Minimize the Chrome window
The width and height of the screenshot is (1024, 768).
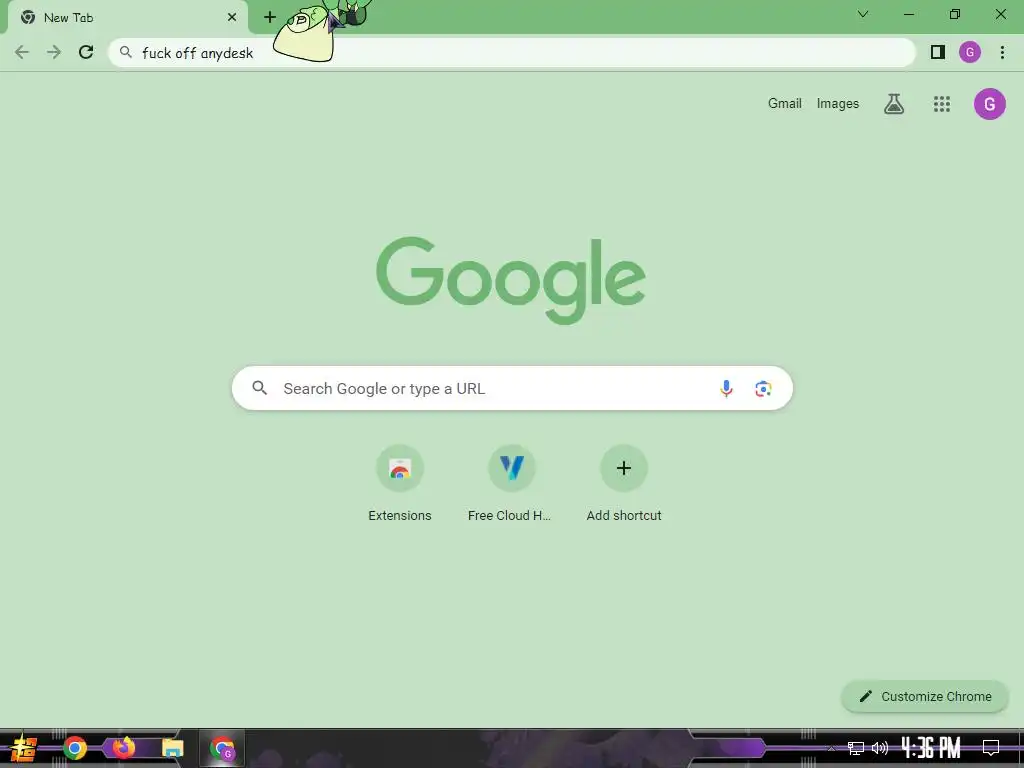(x=908, y=14)
